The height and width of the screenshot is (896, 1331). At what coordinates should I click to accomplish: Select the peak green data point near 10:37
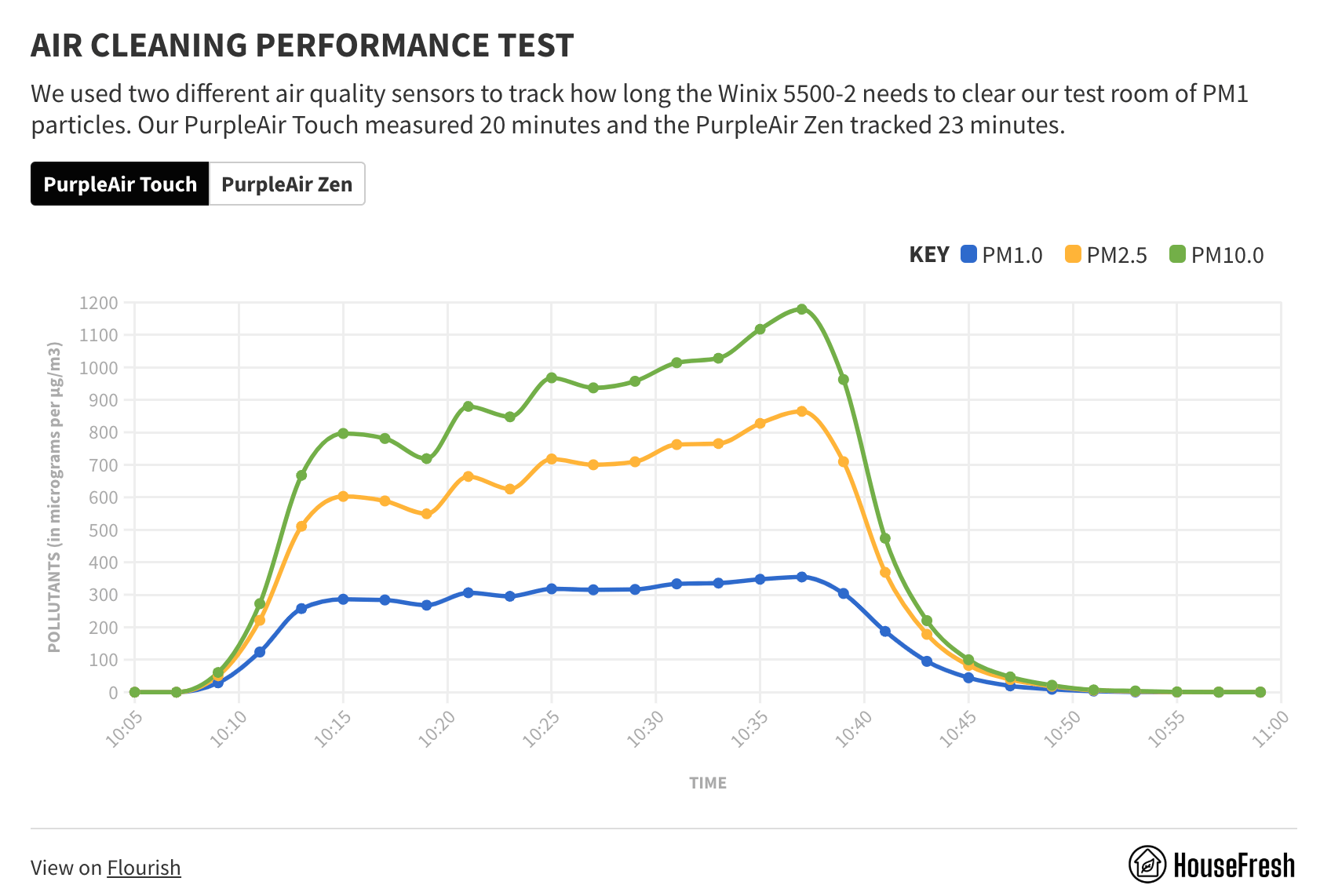tap(801, 308)
